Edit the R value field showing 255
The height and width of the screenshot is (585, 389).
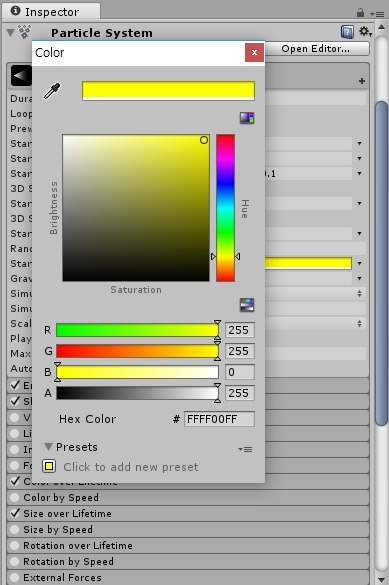tap(240, 330)
